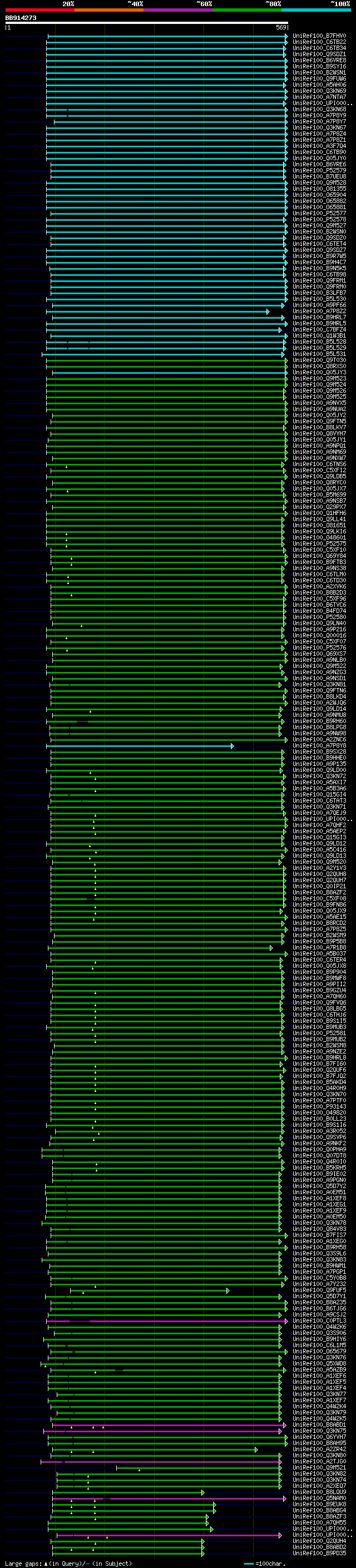The width and height of the screenshot is (356, 1568).
Task: Select hit label UniRef100_C6TB90
Action: click(319, 152)
